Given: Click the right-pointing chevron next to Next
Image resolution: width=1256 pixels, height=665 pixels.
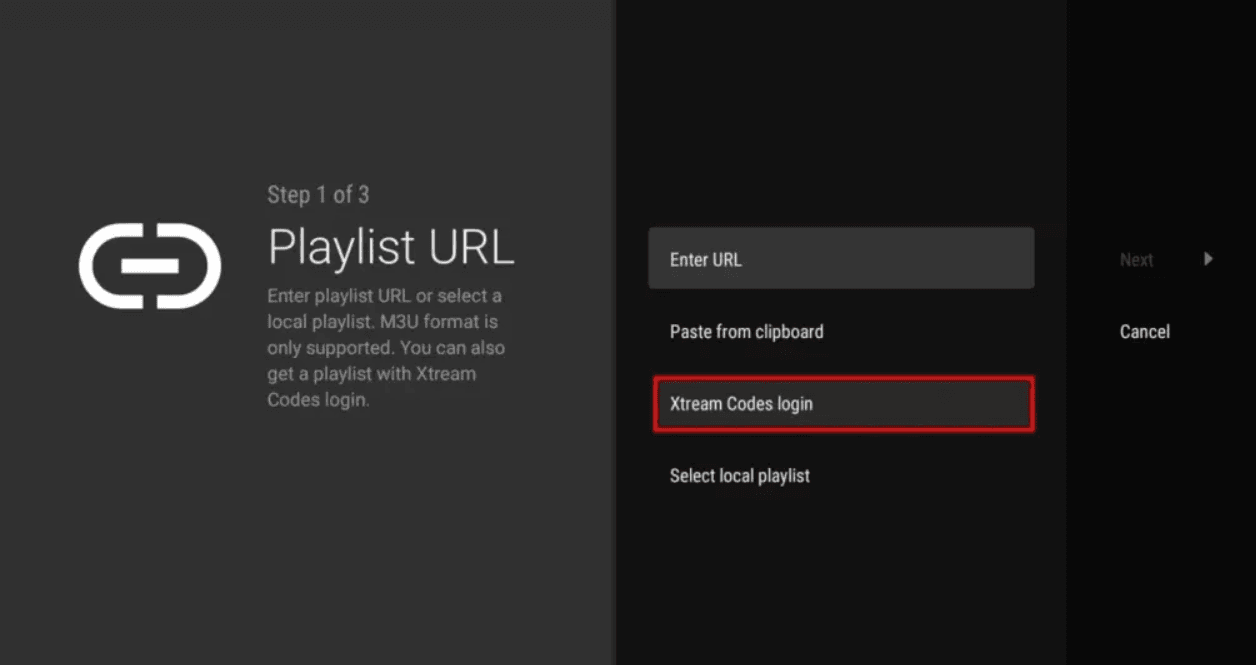Looking at the screenshot, I should point(1208,259).
